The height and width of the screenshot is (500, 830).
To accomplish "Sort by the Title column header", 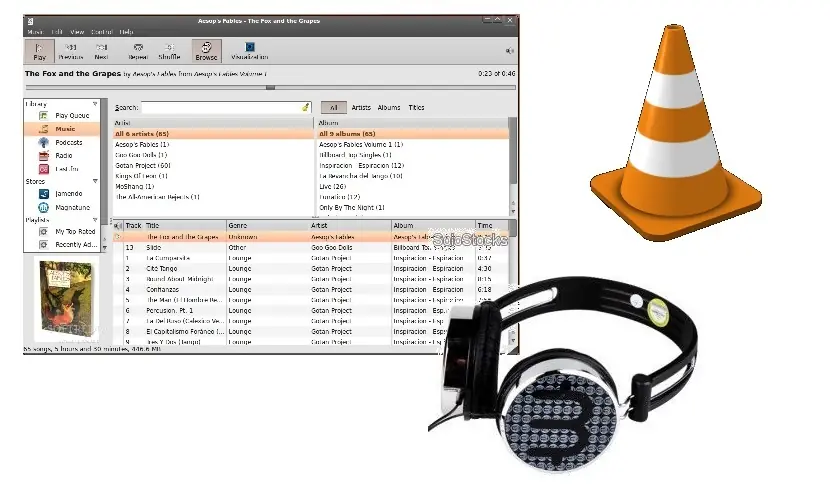I will pos(185,225).
